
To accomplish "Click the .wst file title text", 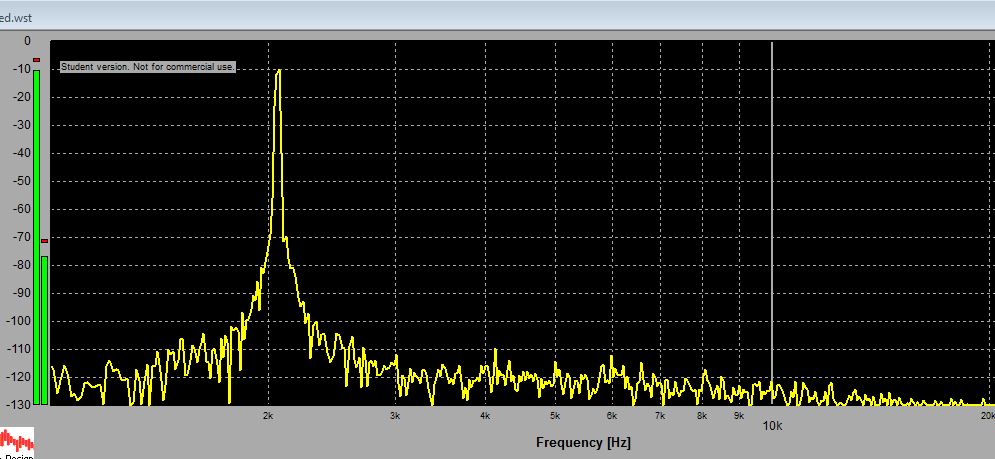I will pos(16,18).
